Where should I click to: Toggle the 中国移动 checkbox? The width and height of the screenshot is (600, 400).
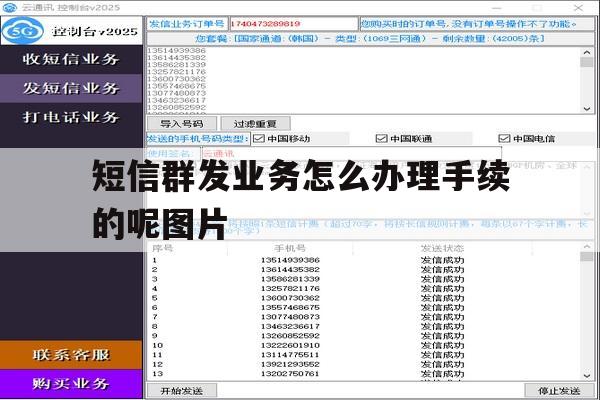(x=259, y=139)
